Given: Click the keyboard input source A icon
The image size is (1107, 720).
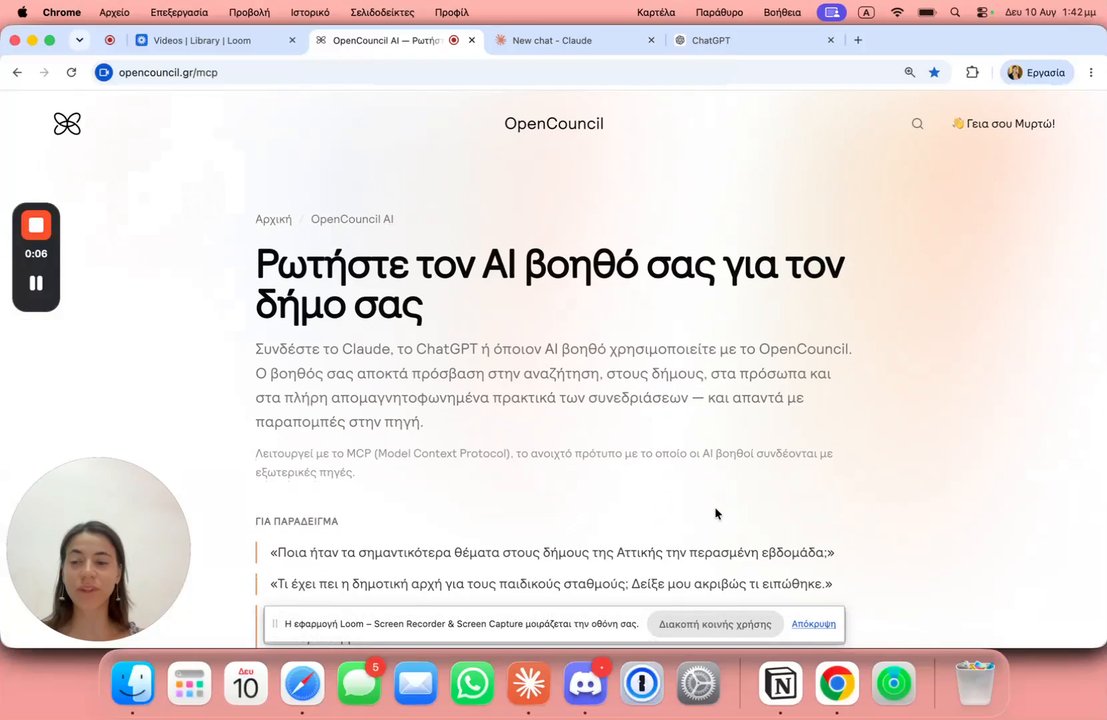Looking at the screenshot, I should pos(866,12).
